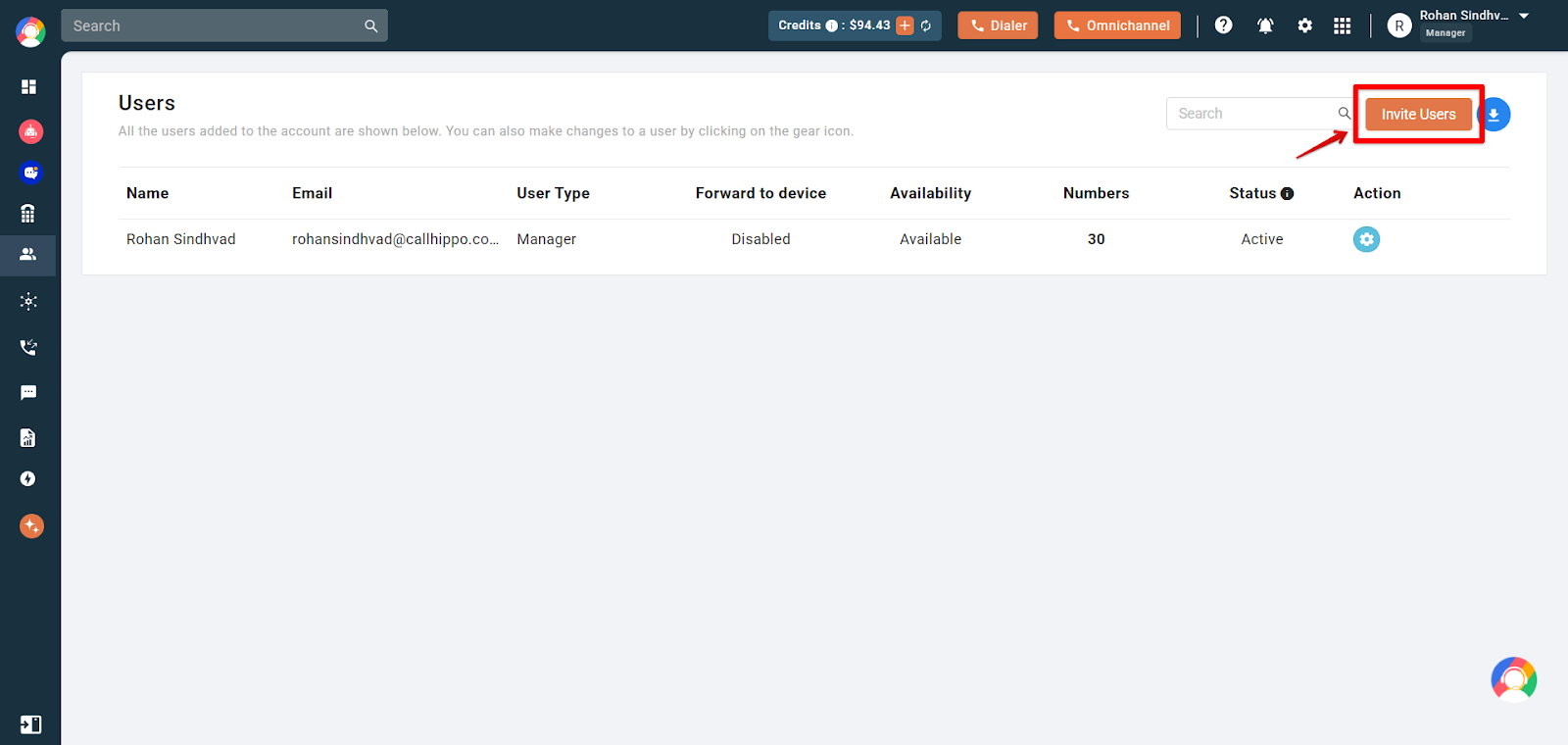Click the R profile avatar
1568x745 pixels.
tap(1399, 26)
